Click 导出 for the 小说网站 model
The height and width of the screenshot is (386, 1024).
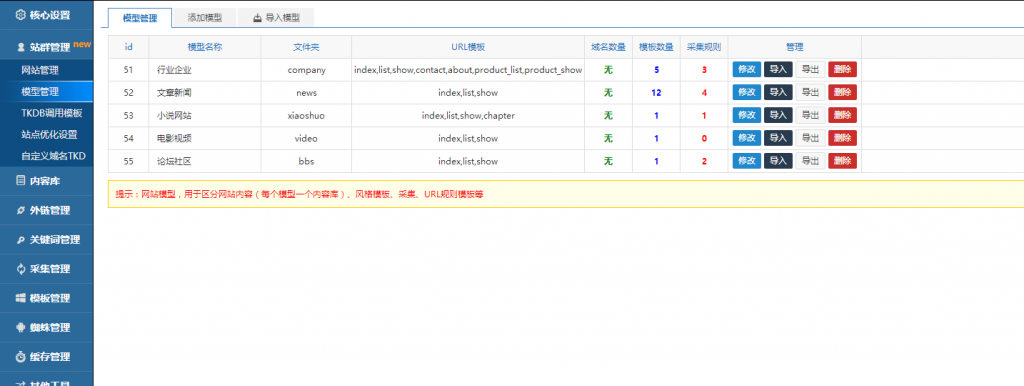(810, 115)
